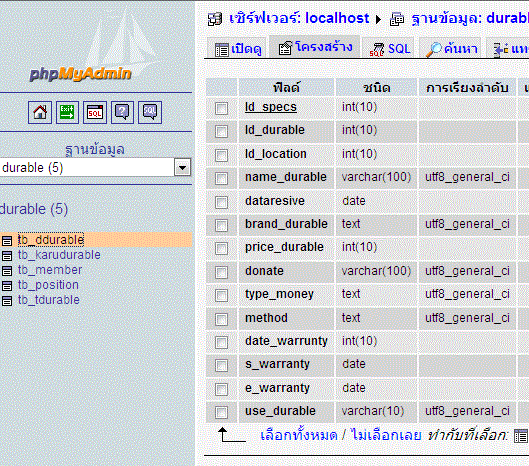
Task: Click the varchar(100) type of name_durable
Action: click(x=376, y=177)
